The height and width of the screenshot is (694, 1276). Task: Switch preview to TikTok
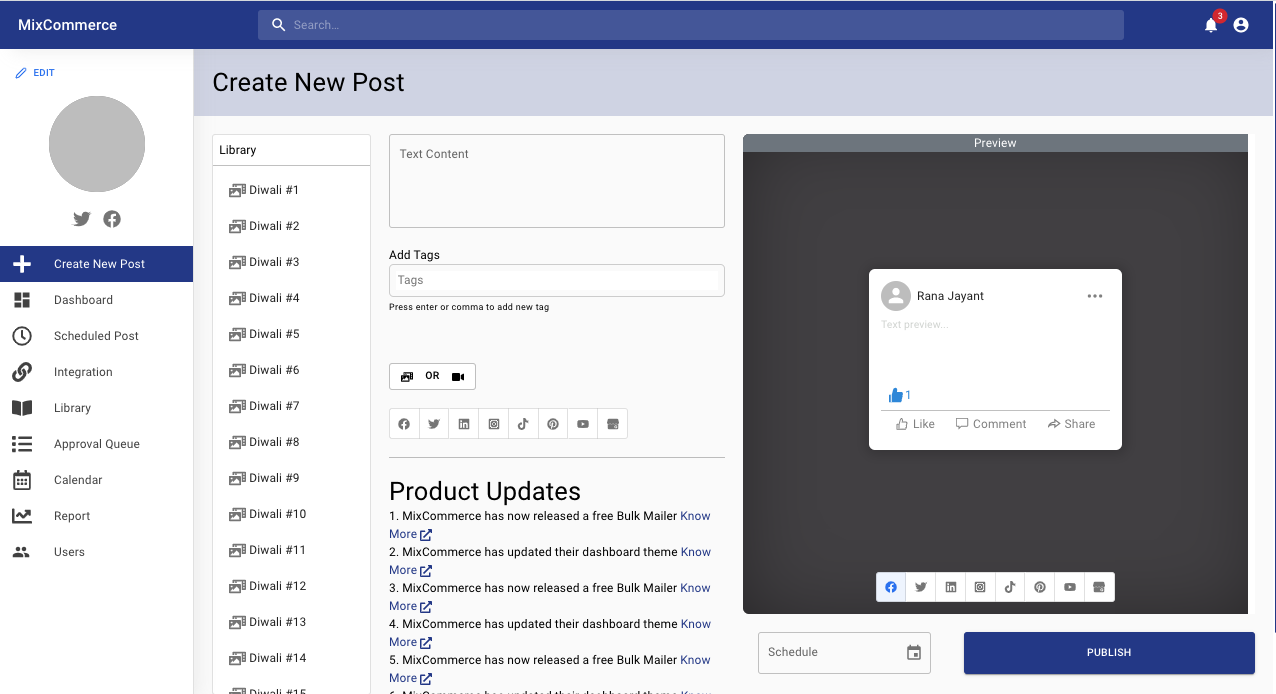coord(1010,587)
